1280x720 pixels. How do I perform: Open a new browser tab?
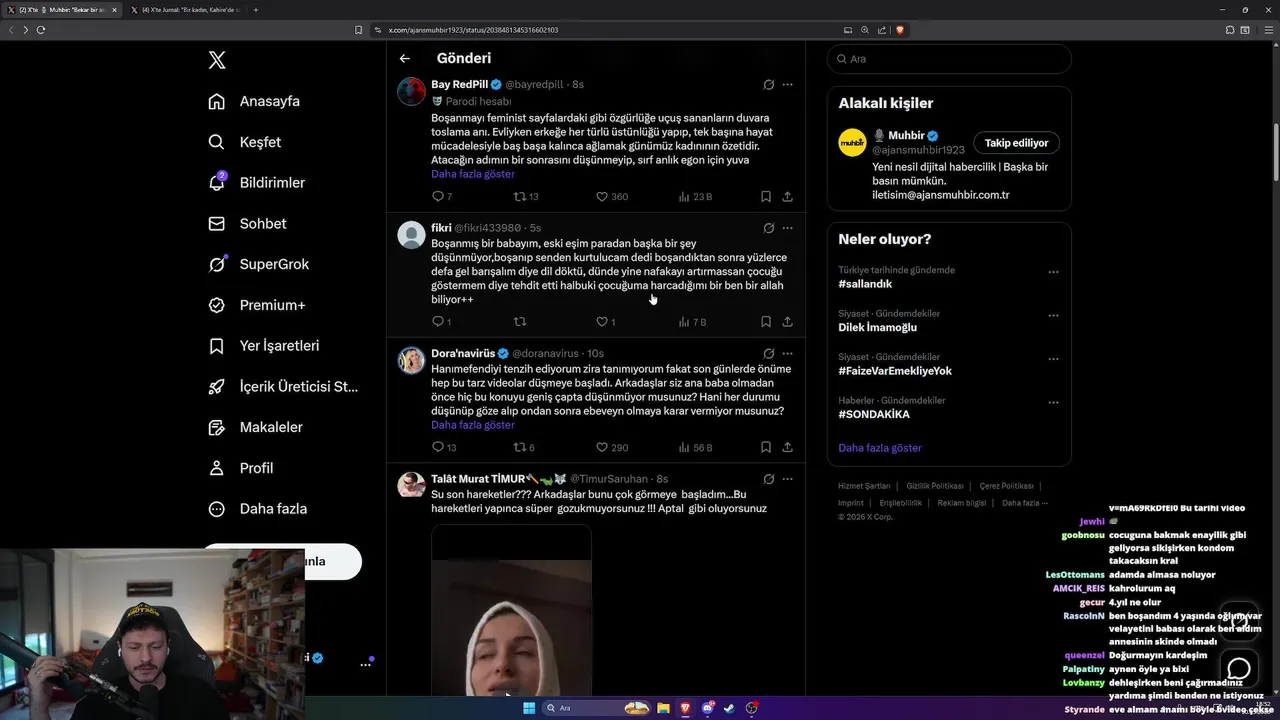point(256,10)
